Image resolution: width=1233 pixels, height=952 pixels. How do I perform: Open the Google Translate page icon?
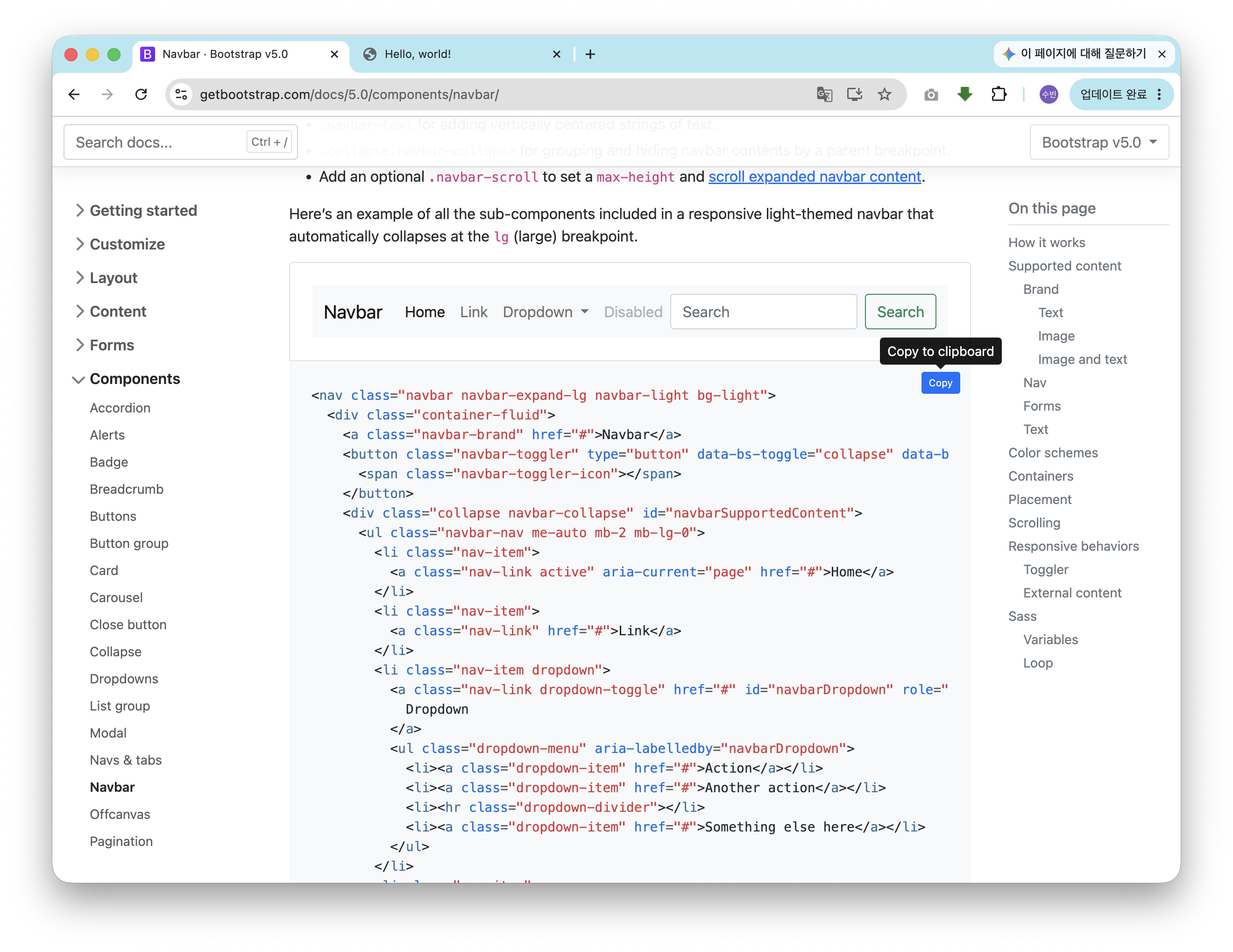pos(824,94)
